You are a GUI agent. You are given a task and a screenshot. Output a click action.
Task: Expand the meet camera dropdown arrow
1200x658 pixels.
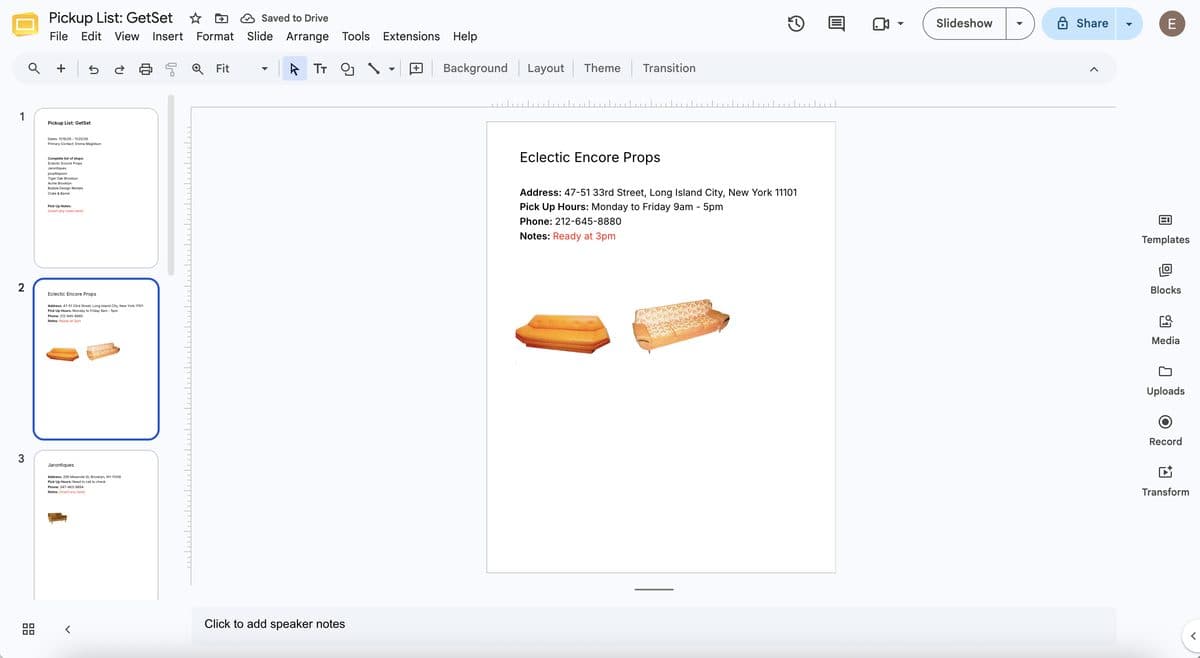(x=900, y=24)
